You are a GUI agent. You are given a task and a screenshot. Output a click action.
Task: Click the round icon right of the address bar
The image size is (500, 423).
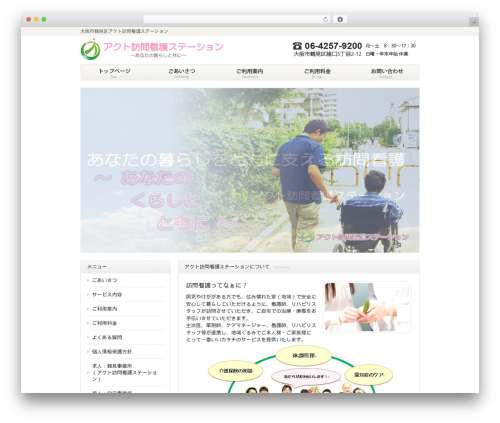pyautogui.click(x=340, y=19)
